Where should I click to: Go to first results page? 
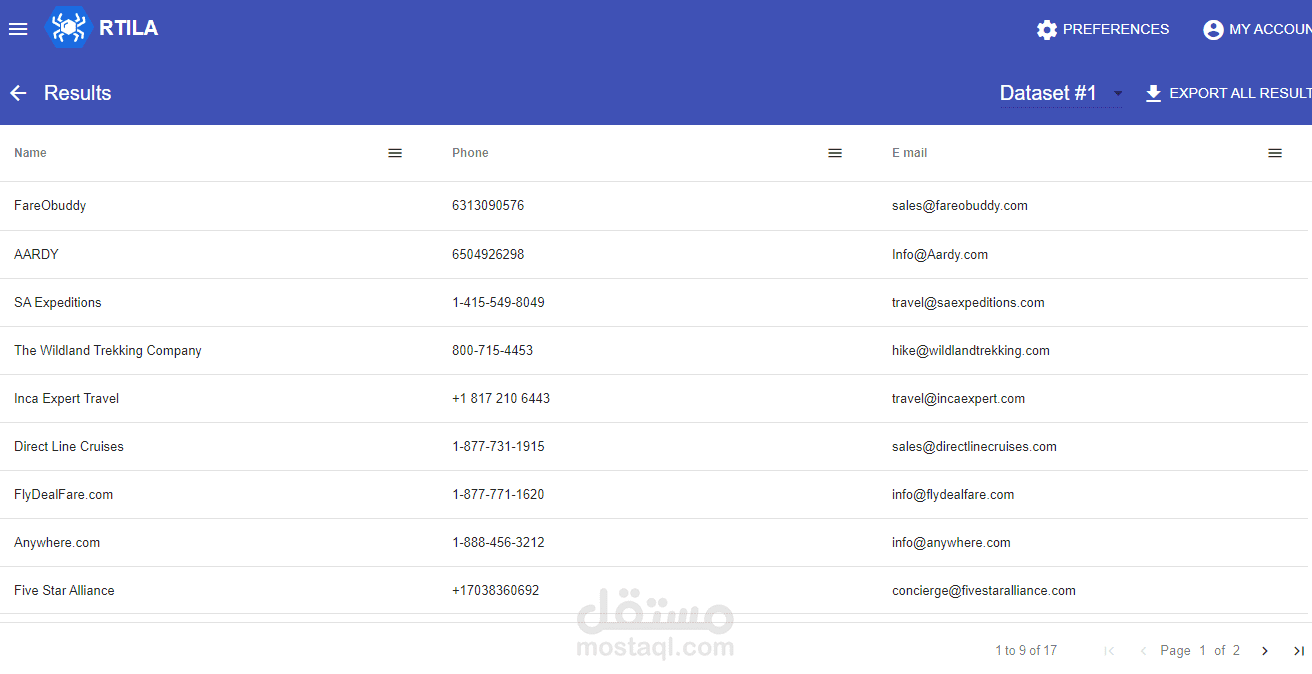tap(1109, 651)
